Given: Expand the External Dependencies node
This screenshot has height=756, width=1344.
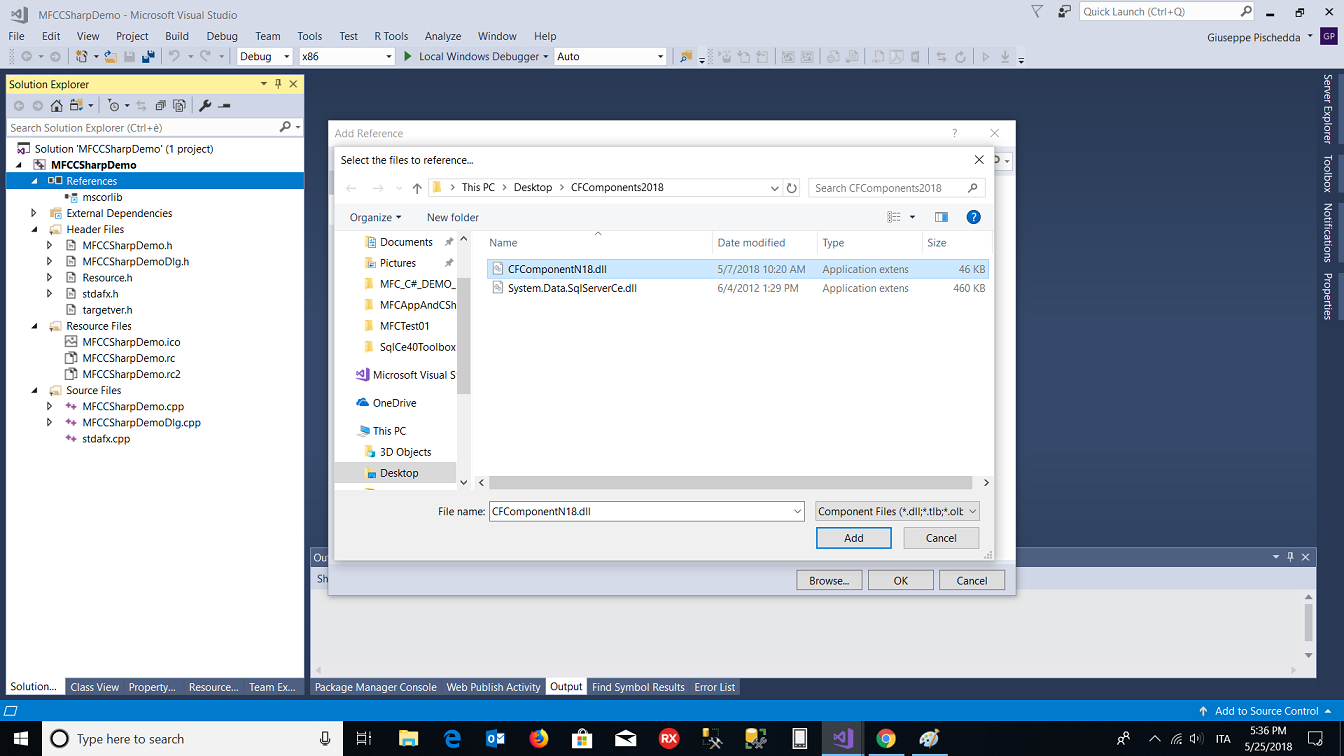Looking at the screenshot, I should tap(34, 213).
